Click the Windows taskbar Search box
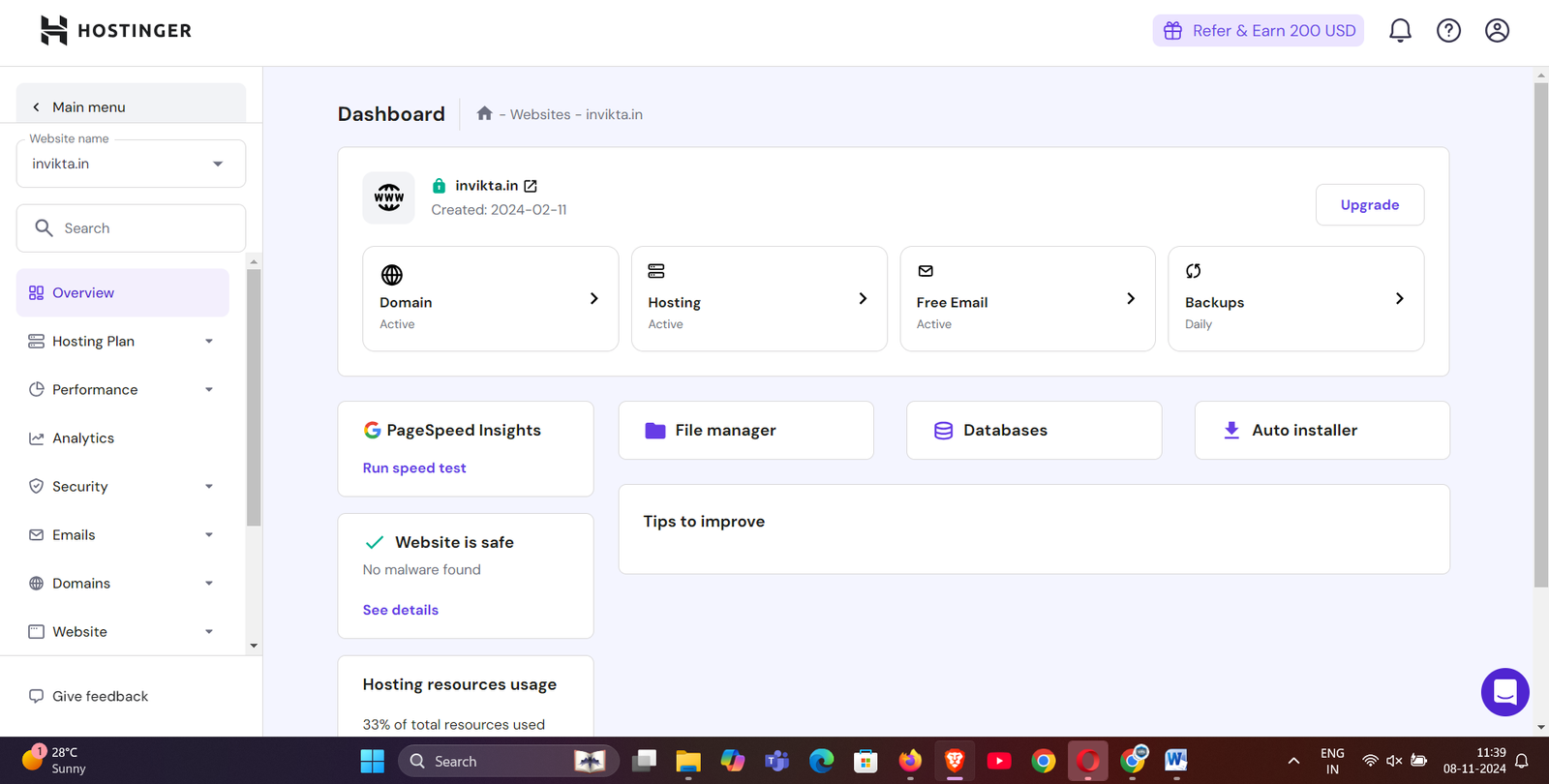The height and width of the screenshot is (784, 1549). [508, 761]
